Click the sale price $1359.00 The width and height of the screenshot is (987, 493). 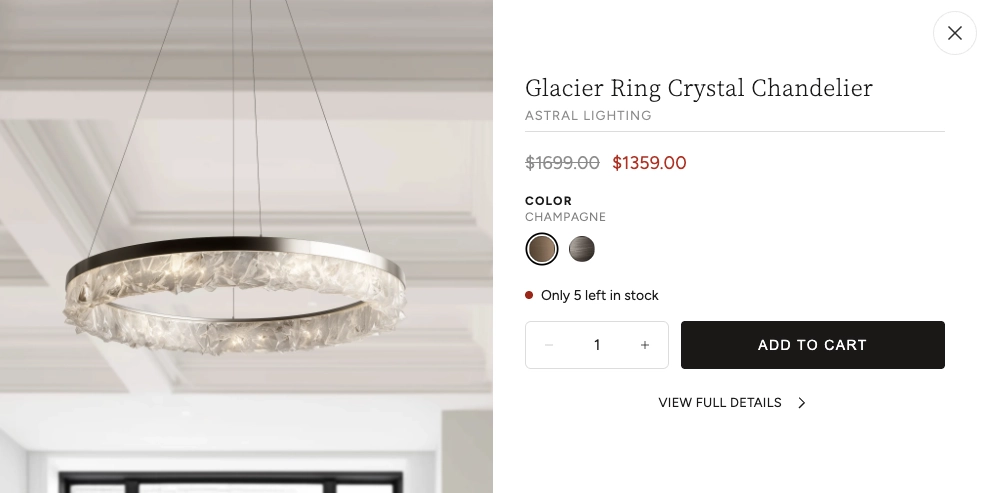tap(649, 163)
